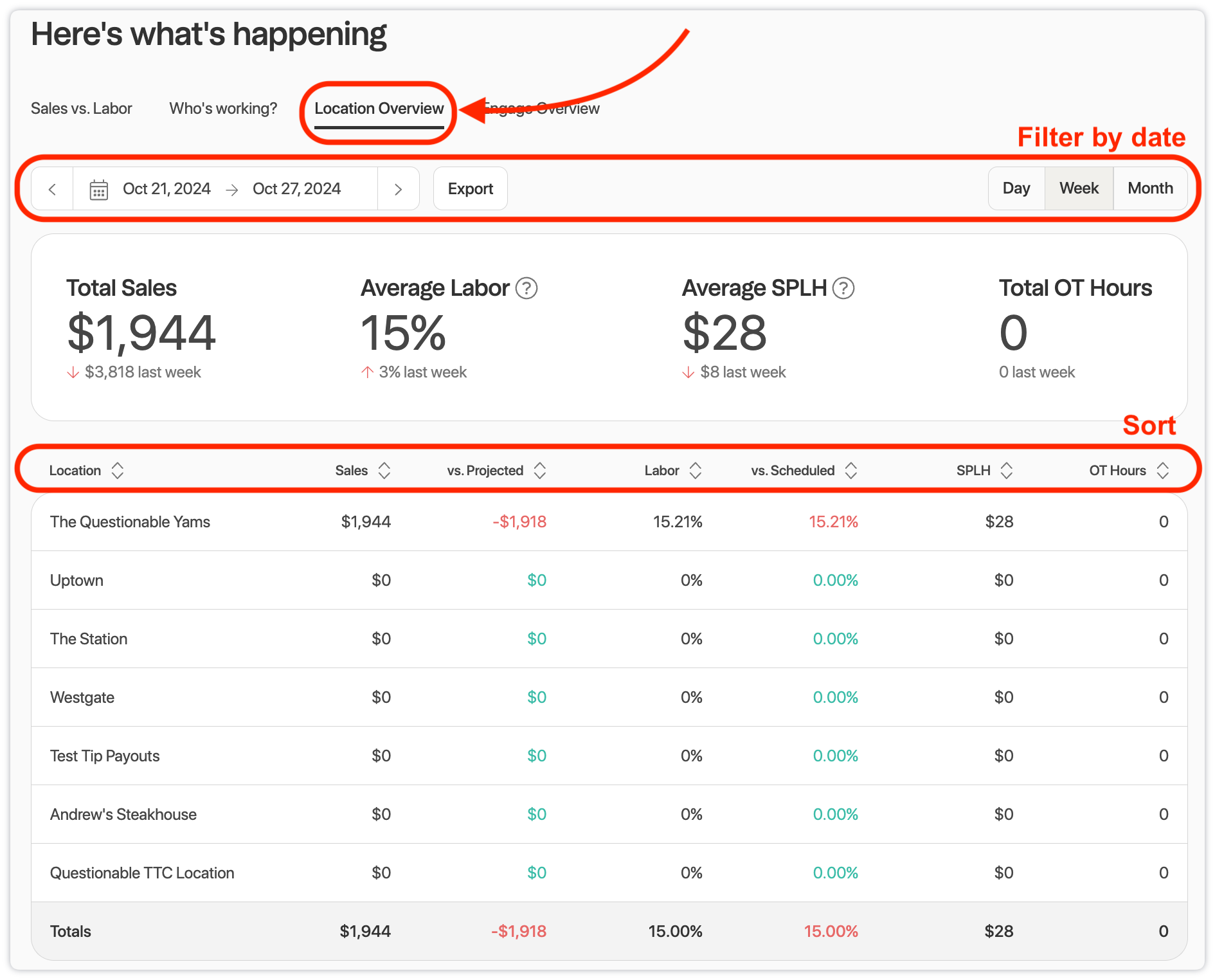Advance to next week using right arrow
This screenshot has height=980, width=1215.
click(398, 189)
